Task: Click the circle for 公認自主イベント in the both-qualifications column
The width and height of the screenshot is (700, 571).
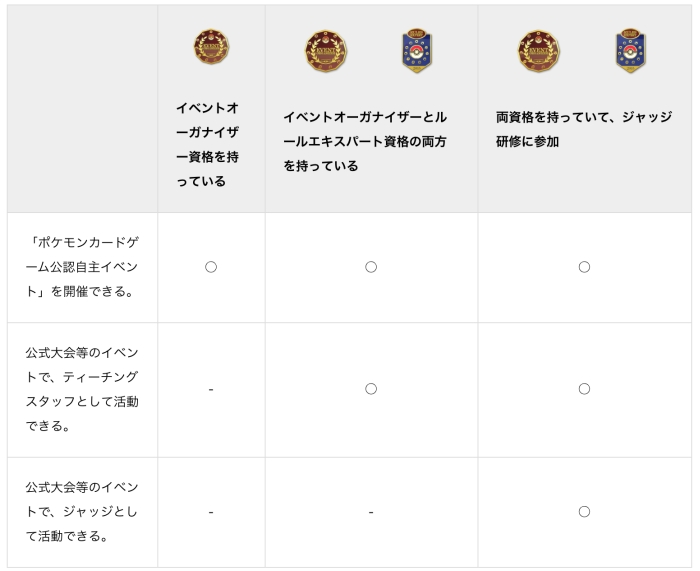Action: click(x=371, y=267)
